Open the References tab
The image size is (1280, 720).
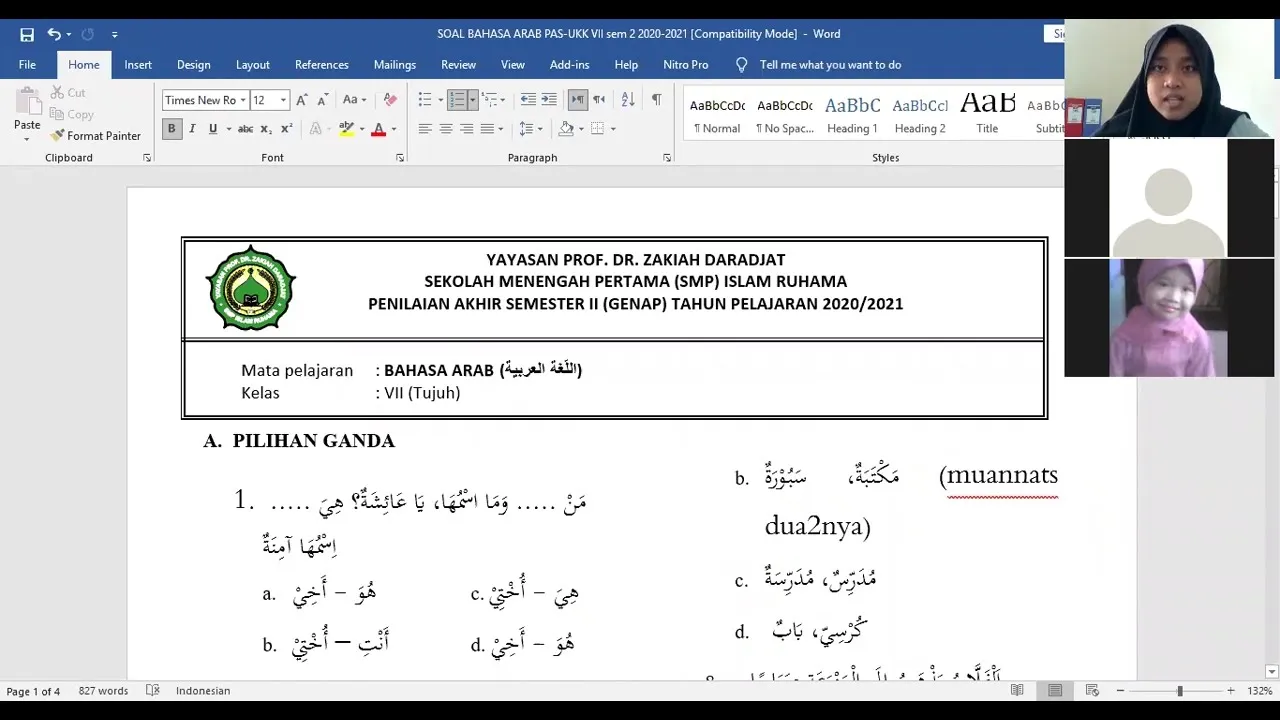point(322,64)
